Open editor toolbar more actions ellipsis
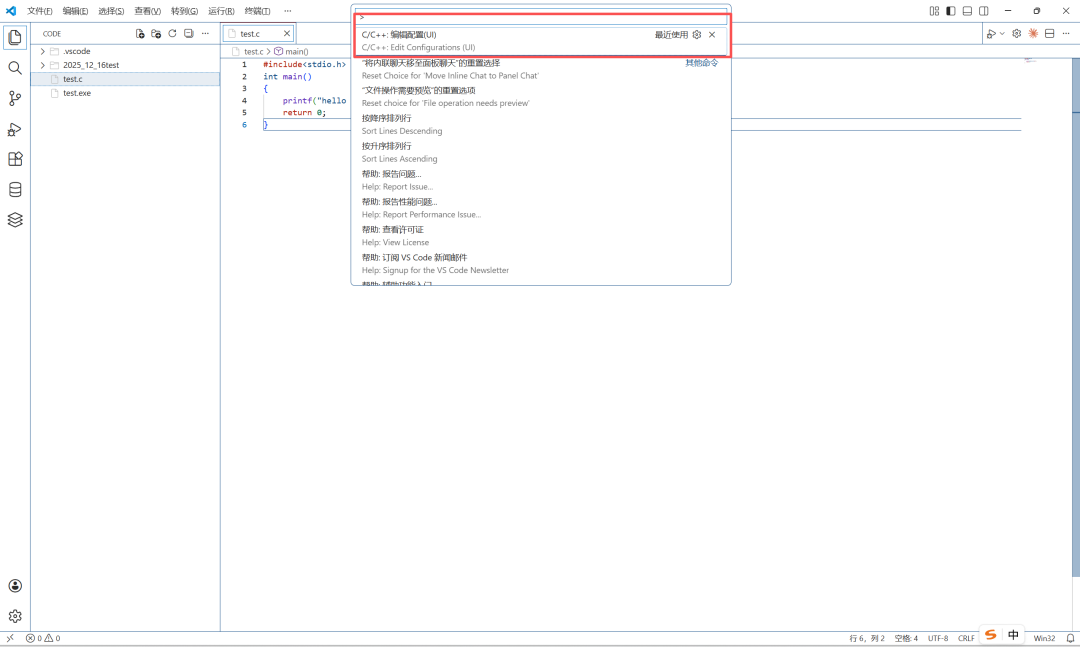 1066,33
